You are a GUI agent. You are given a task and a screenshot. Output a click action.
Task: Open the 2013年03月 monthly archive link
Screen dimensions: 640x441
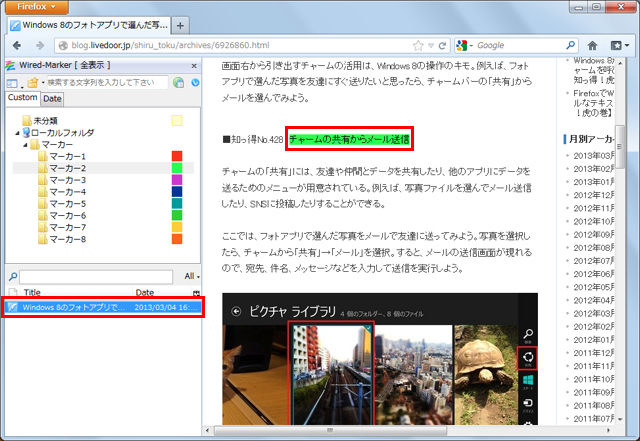point(593,156)
